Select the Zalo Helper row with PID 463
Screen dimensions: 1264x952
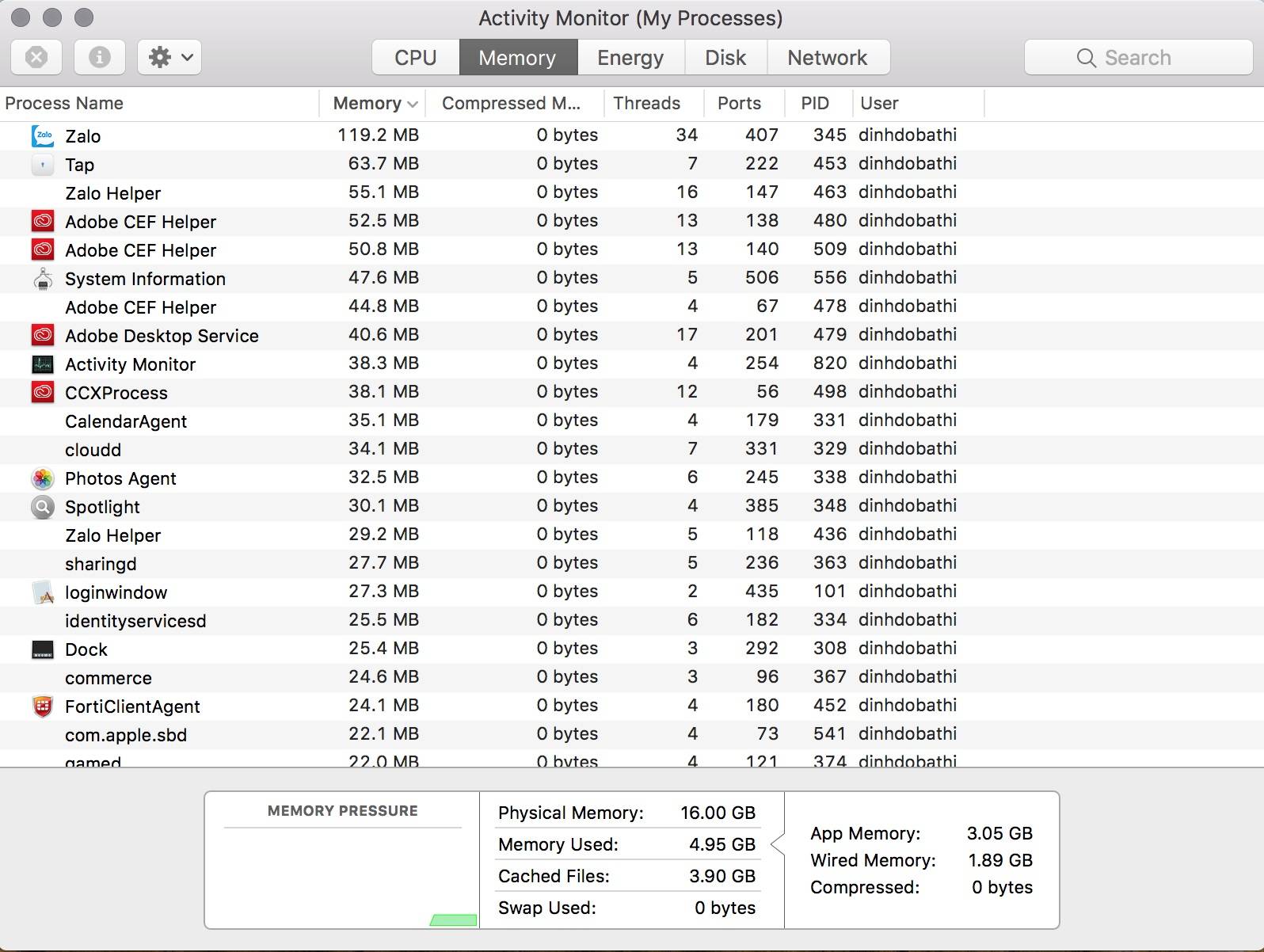(632, 192)
